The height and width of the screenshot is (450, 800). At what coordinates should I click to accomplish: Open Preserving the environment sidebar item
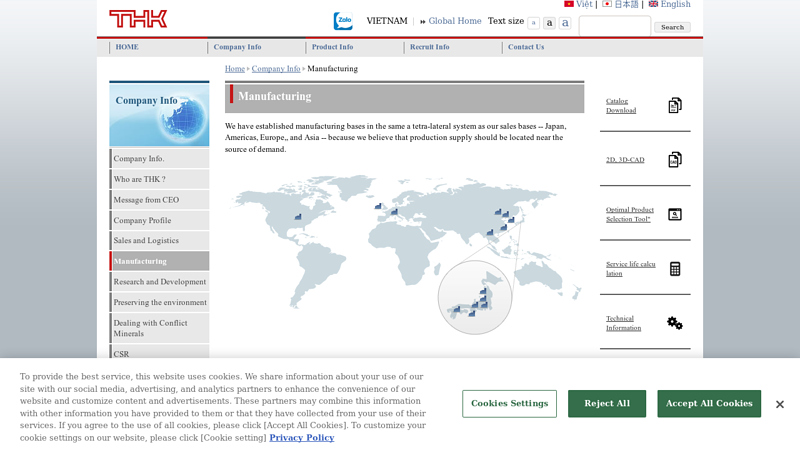tap(159, 303)
